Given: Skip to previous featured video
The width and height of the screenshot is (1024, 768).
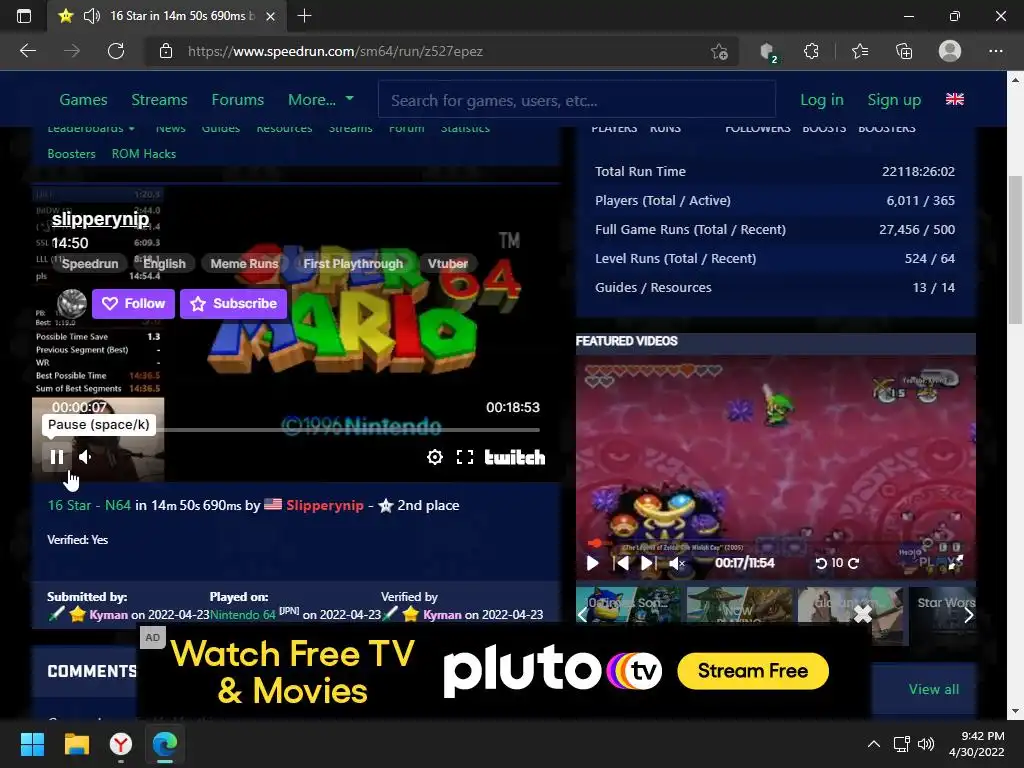Looking at the screenshot, I should tap(621, 563).
